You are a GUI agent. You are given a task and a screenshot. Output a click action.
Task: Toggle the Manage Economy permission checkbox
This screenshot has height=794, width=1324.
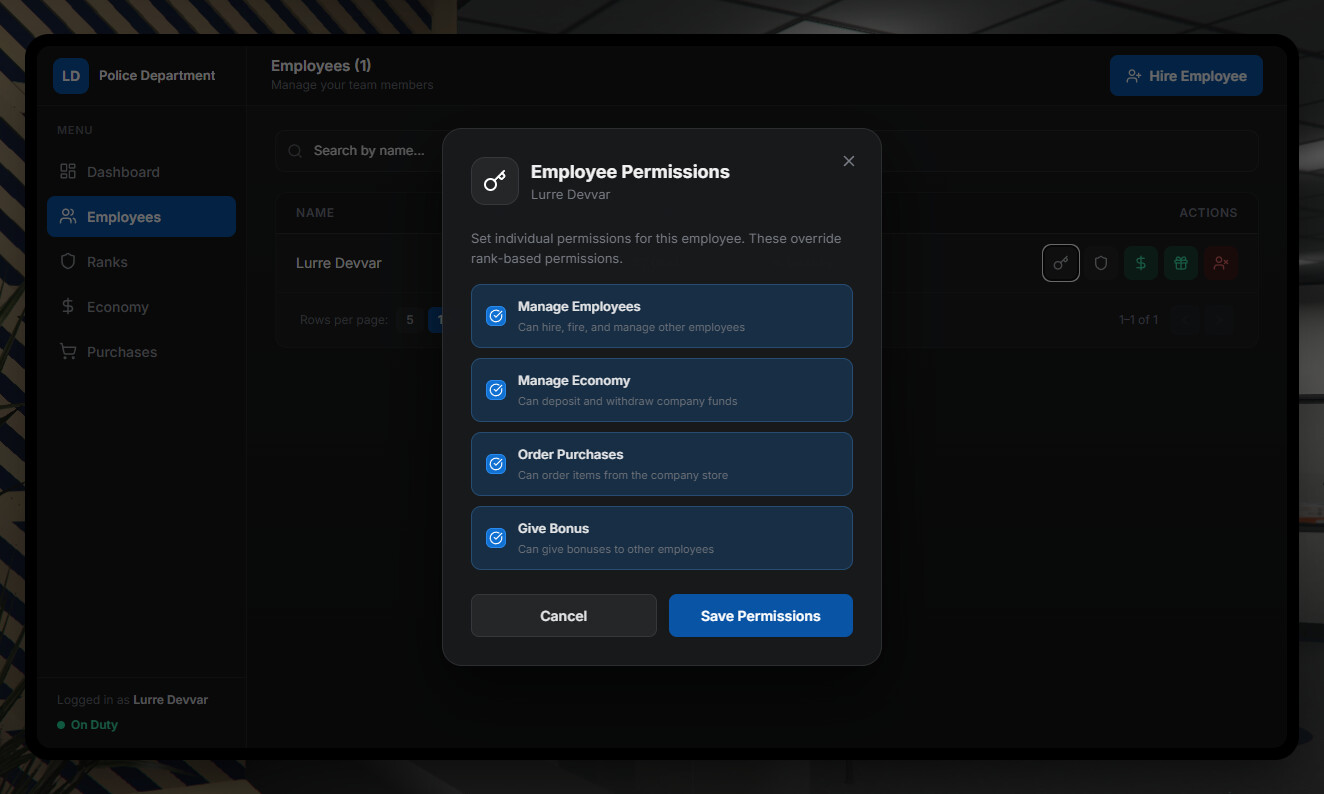496,390
